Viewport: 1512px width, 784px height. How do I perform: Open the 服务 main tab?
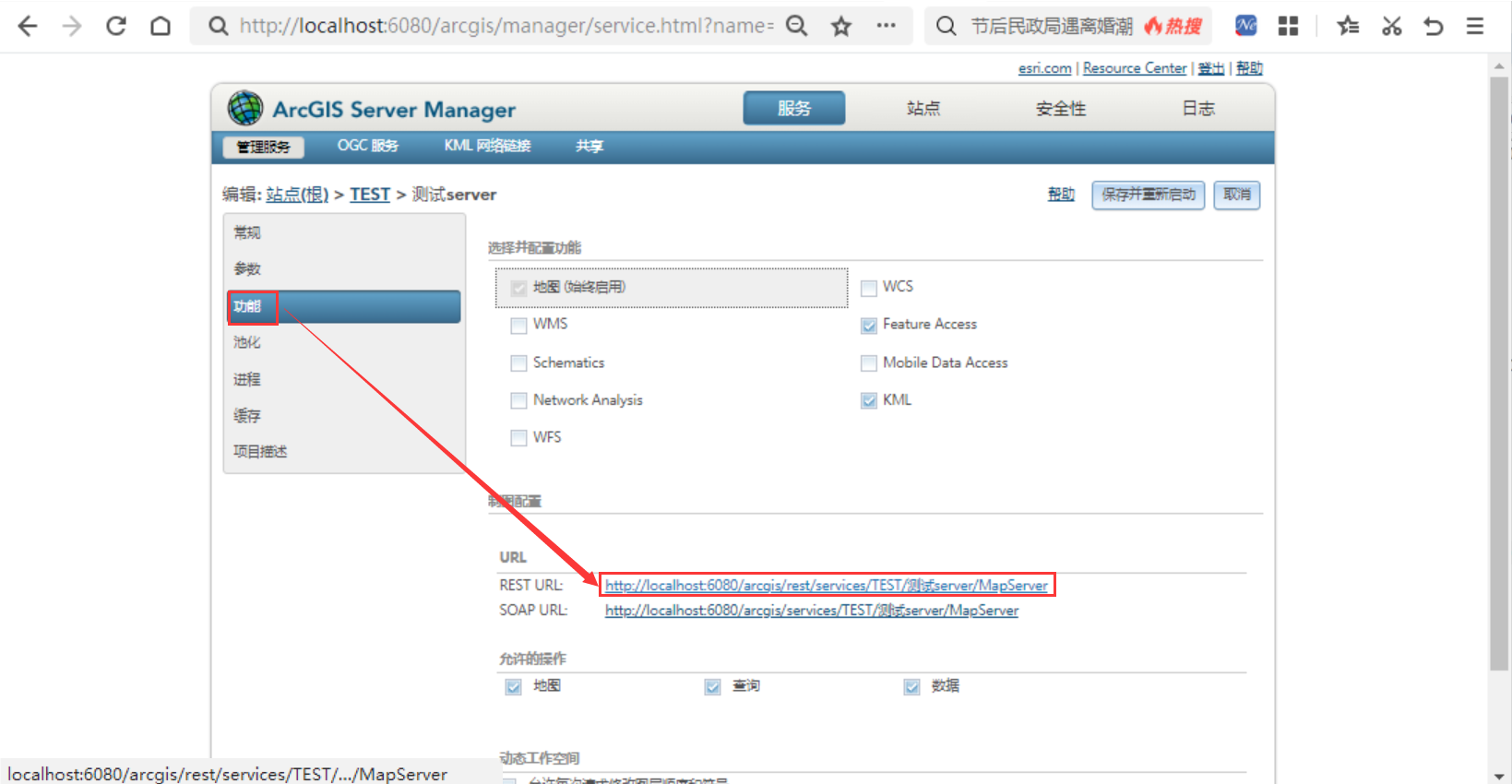(x=794, y=108)
